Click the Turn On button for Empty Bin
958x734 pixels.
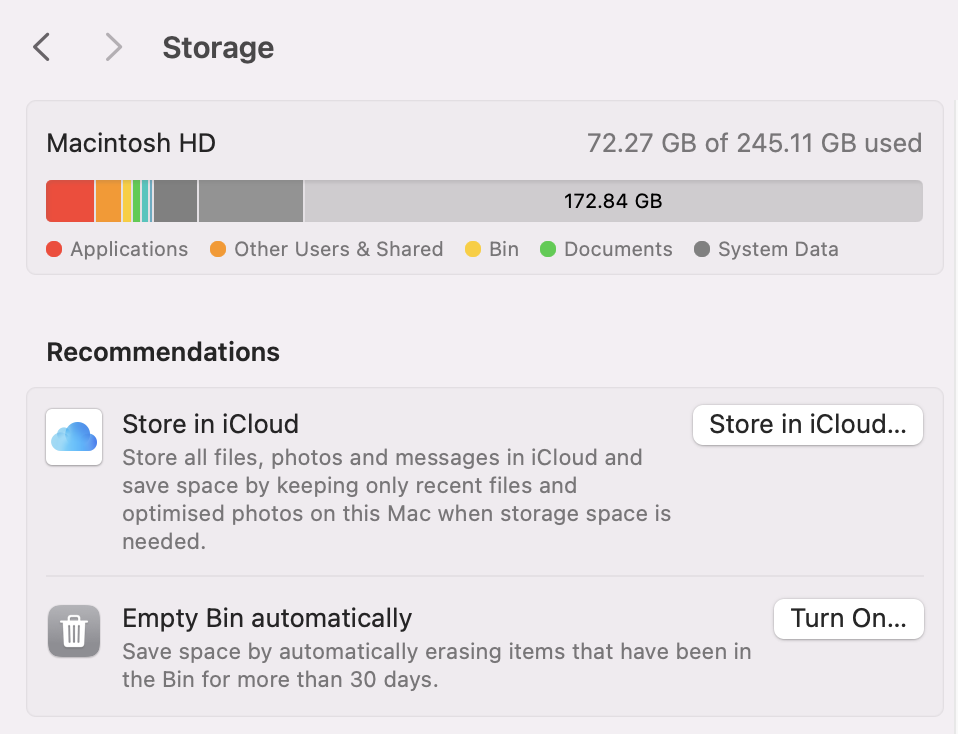(x=848, y=618)
